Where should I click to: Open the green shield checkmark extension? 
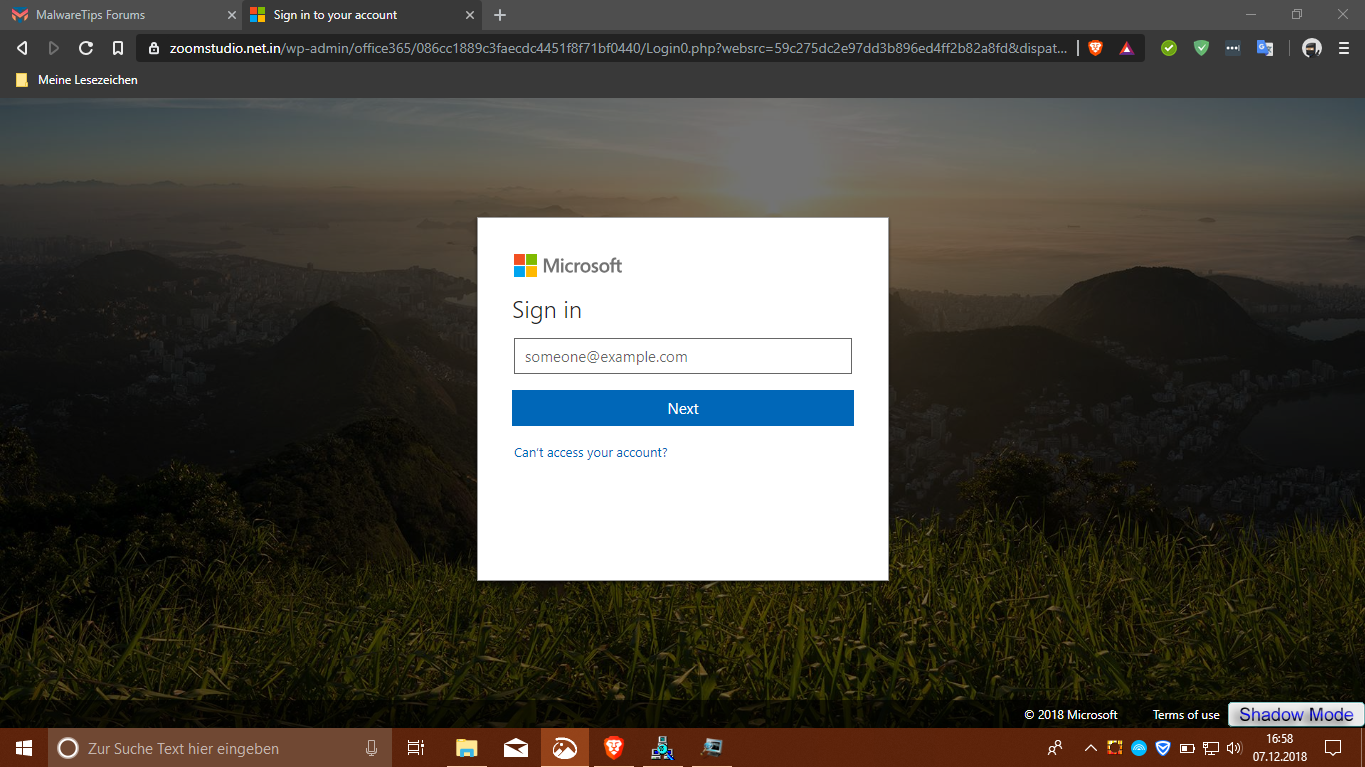click(x=1201, y=48)
